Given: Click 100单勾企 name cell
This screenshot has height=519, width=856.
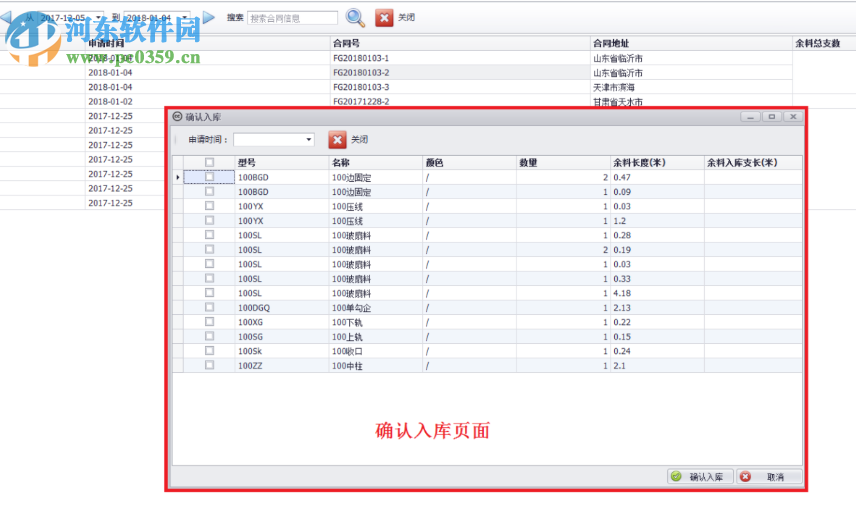Looking at the screenshot, I should coord(376,308).
